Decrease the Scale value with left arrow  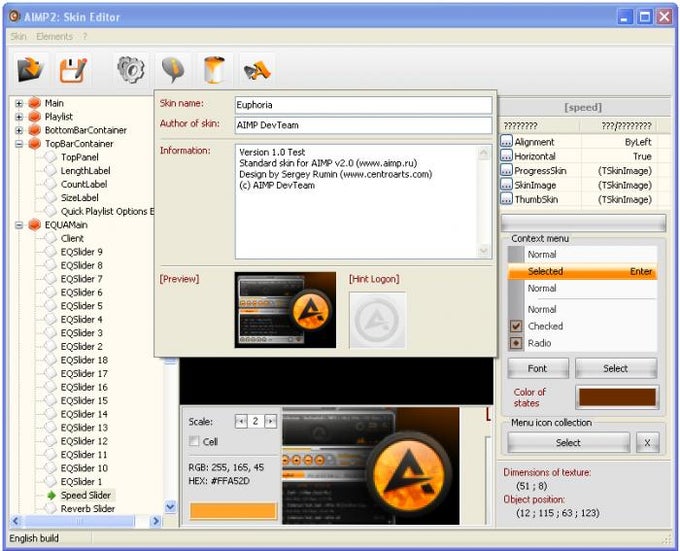pos(241,421)
